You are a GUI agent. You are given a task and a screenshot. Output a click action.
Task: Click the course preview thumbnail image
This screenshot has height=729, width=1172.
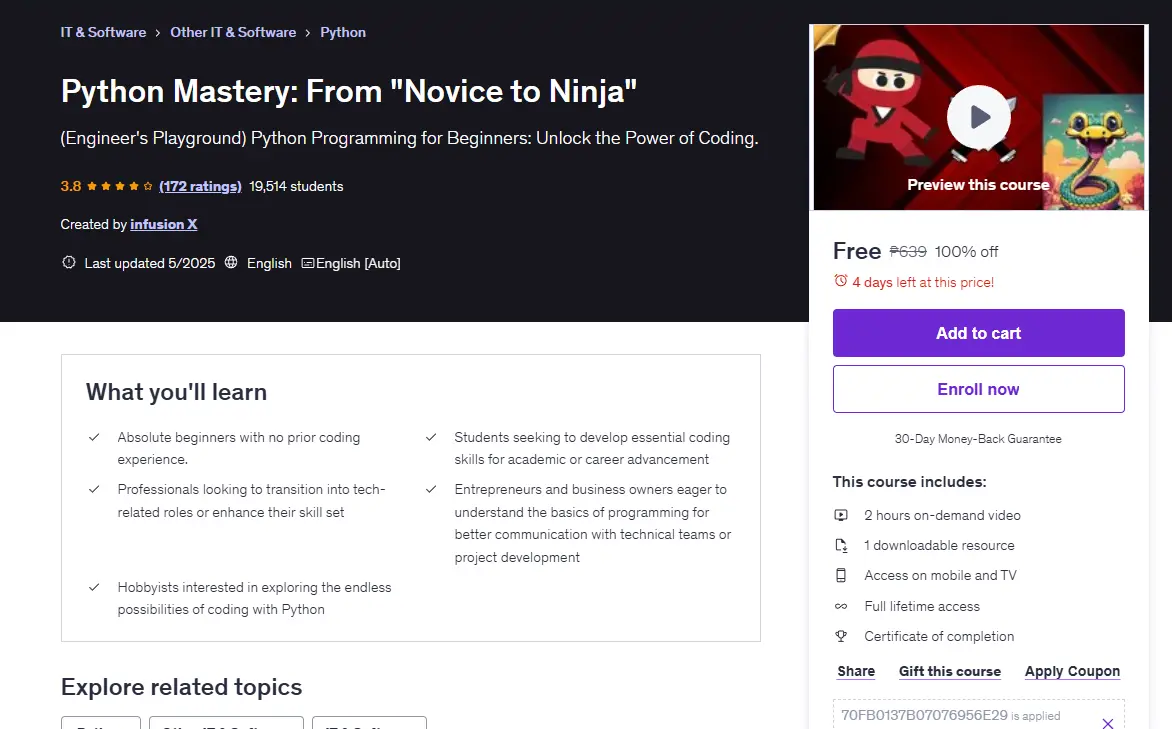tap(978, 117)
